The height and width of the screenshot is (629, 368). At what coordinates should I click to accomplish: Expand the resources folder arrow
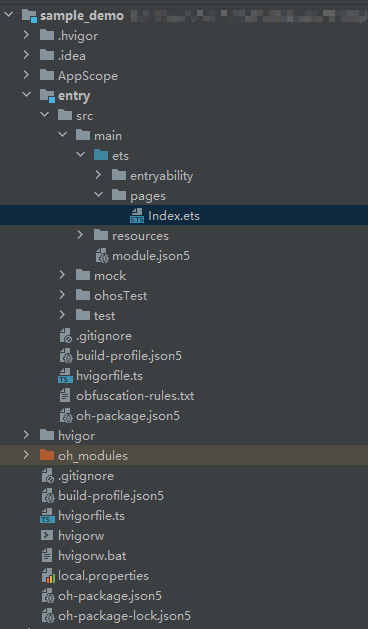coord(80,235)
